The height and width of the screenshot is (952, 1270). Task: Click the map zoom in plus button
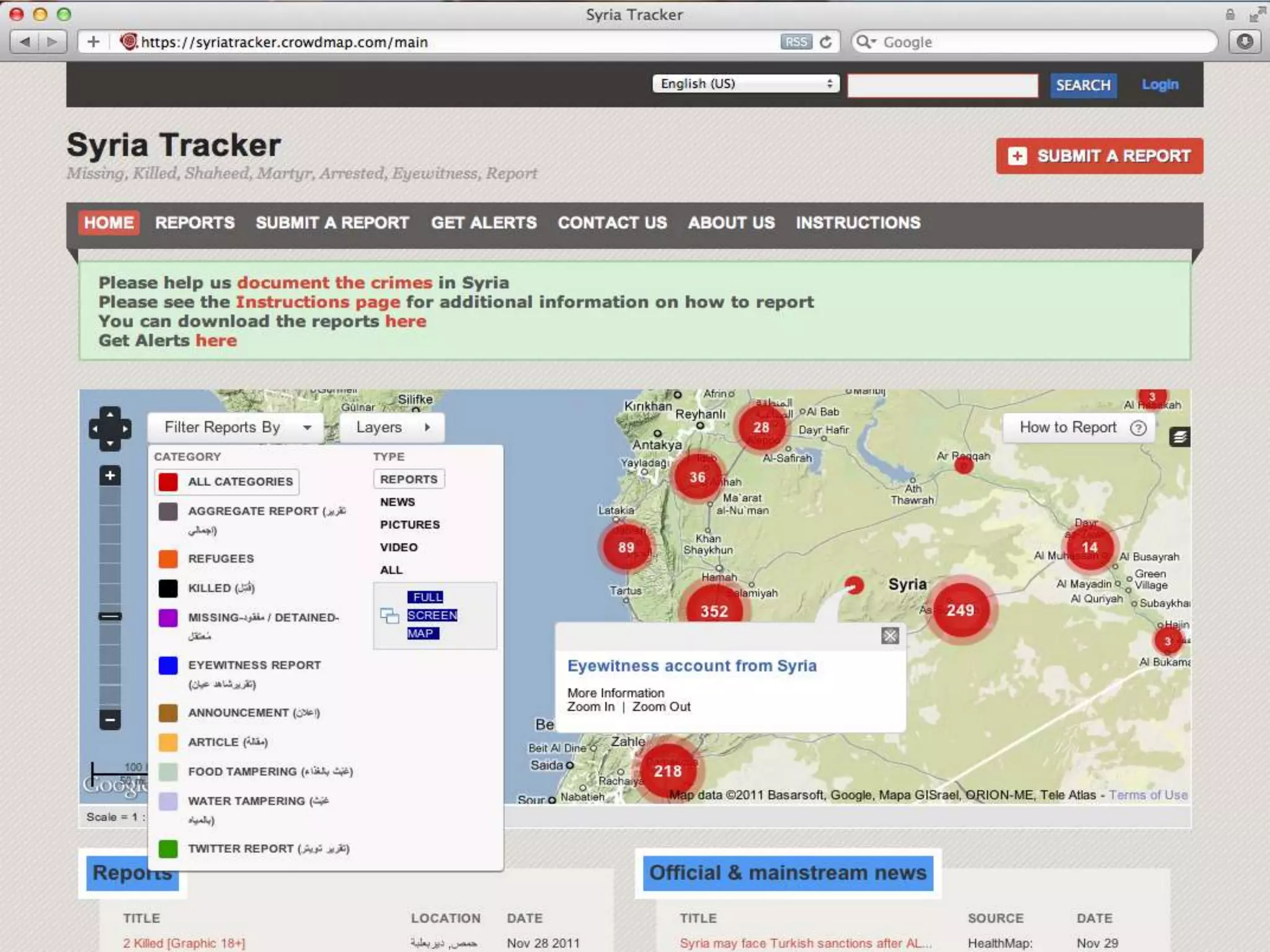tap(110, 476)
